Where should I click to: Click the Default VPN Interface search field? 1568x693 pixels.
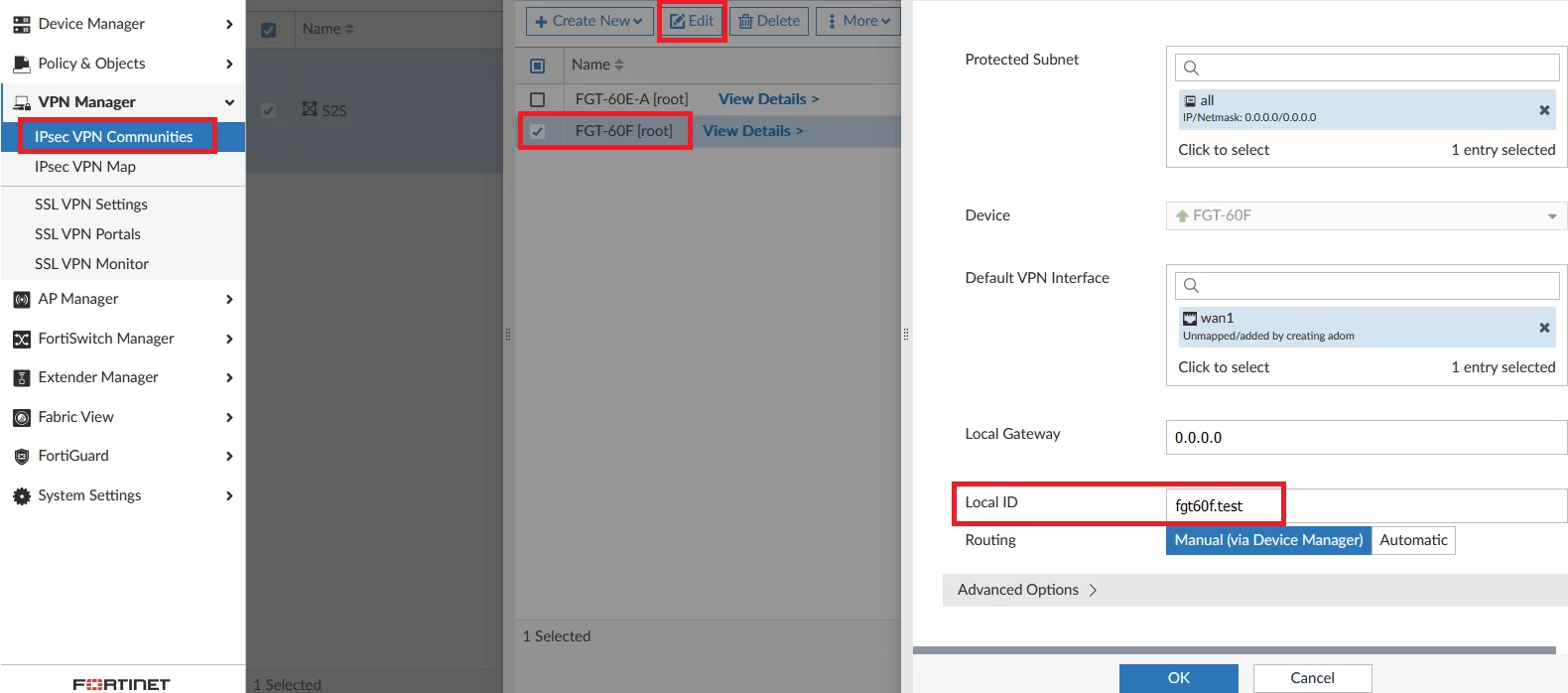click(1367, 285)
